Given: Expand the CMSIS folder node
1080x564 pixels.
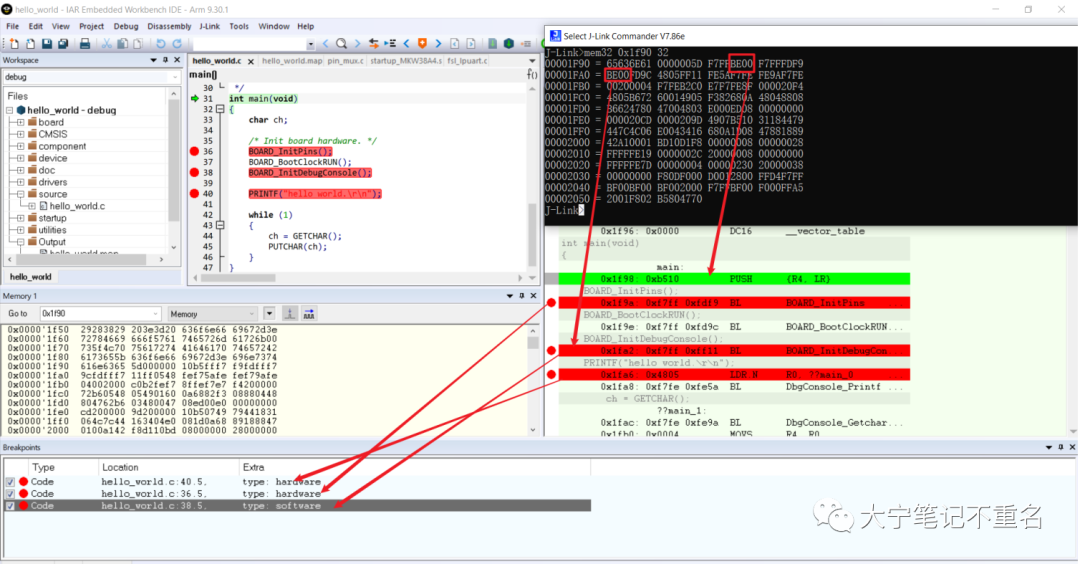Looking at the screenshot, I should [x=21, y=134].
